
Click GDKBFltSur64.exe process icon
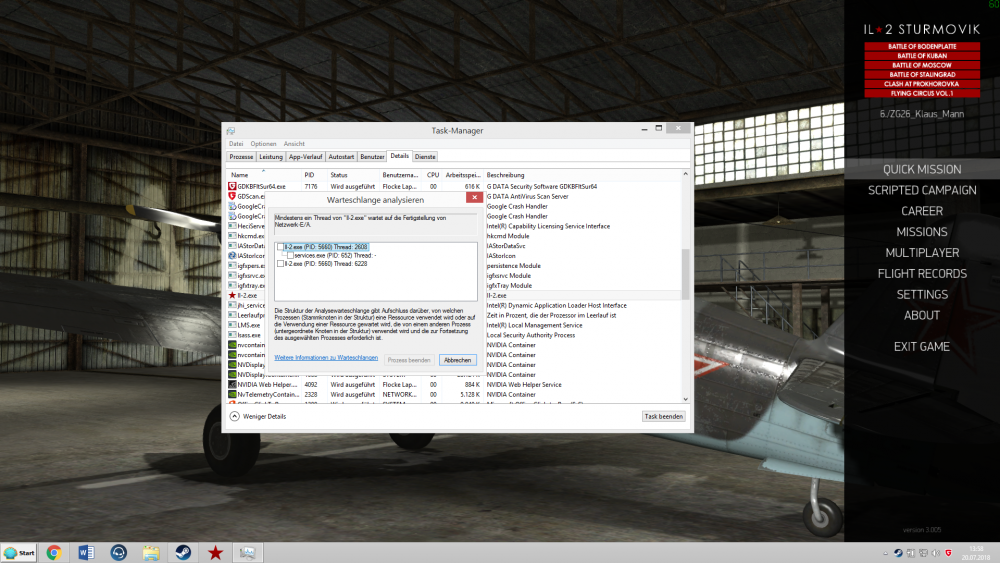pos(232,186)
